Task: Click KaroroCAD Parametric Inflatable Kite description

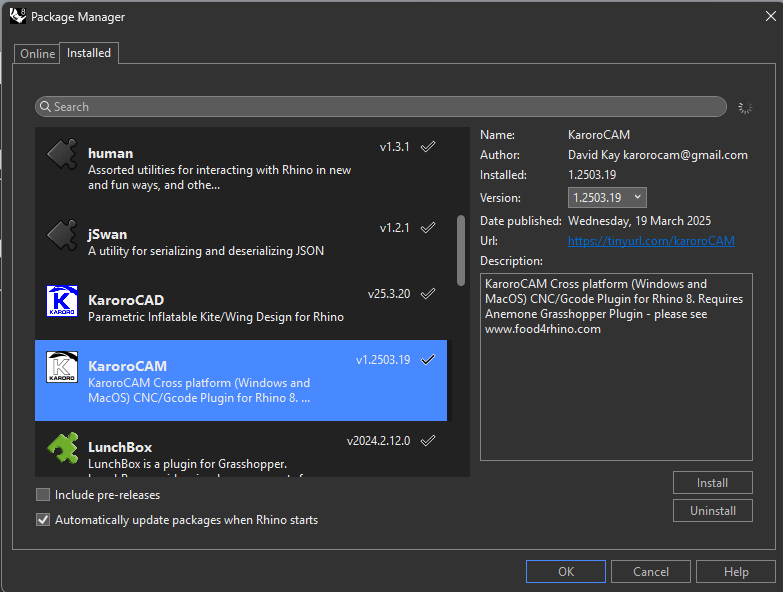Action: pyautogui.click(x=216, y=317)
